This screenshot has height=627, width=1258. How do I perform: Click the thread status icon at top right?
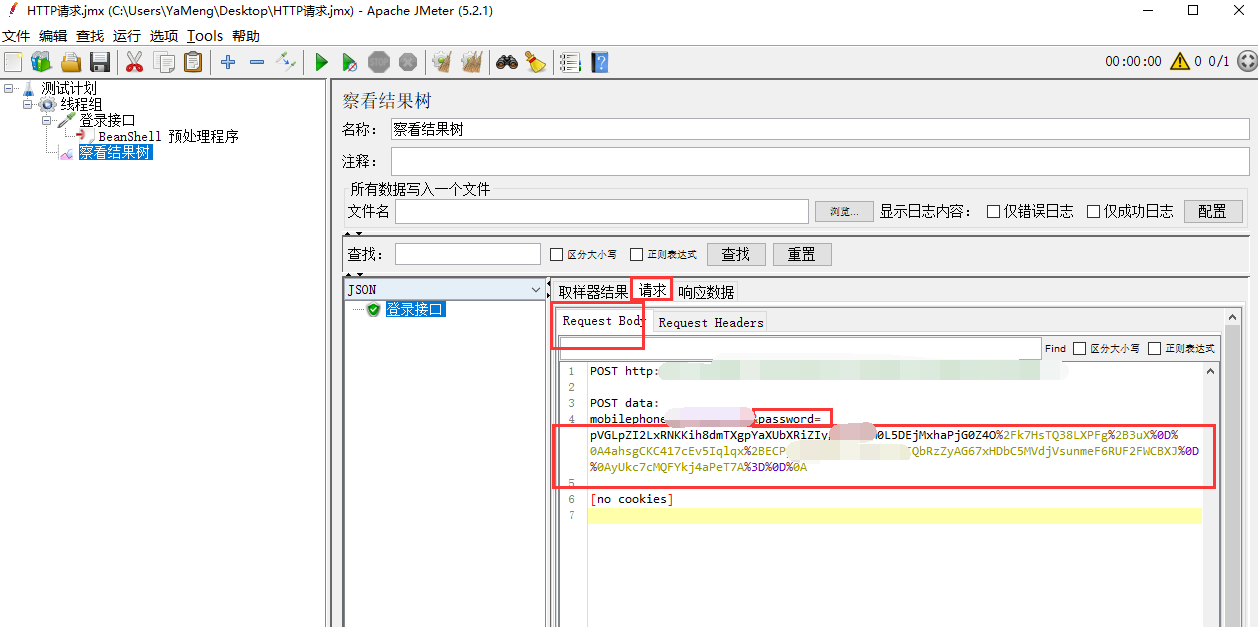click(x=1246, y=61)
